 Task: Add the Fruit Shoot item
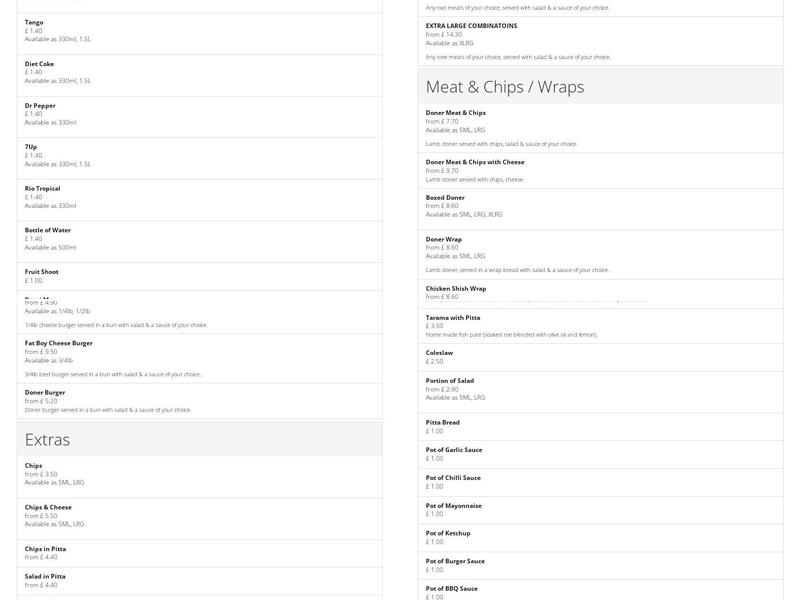point(42,272)
